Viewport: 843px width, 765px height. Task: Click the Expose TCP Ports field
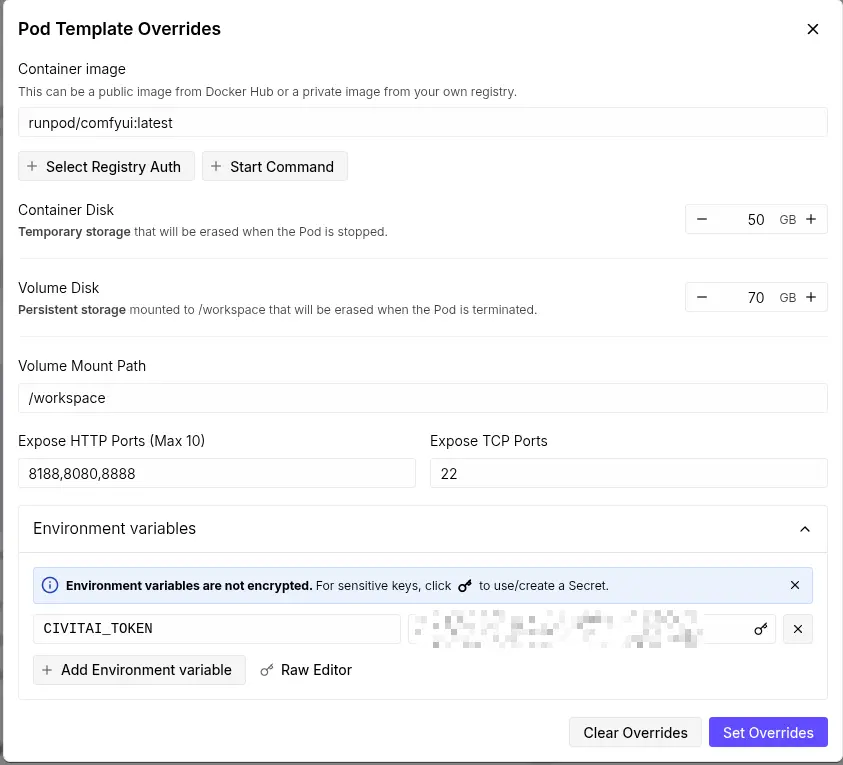[x=628, y=474]
